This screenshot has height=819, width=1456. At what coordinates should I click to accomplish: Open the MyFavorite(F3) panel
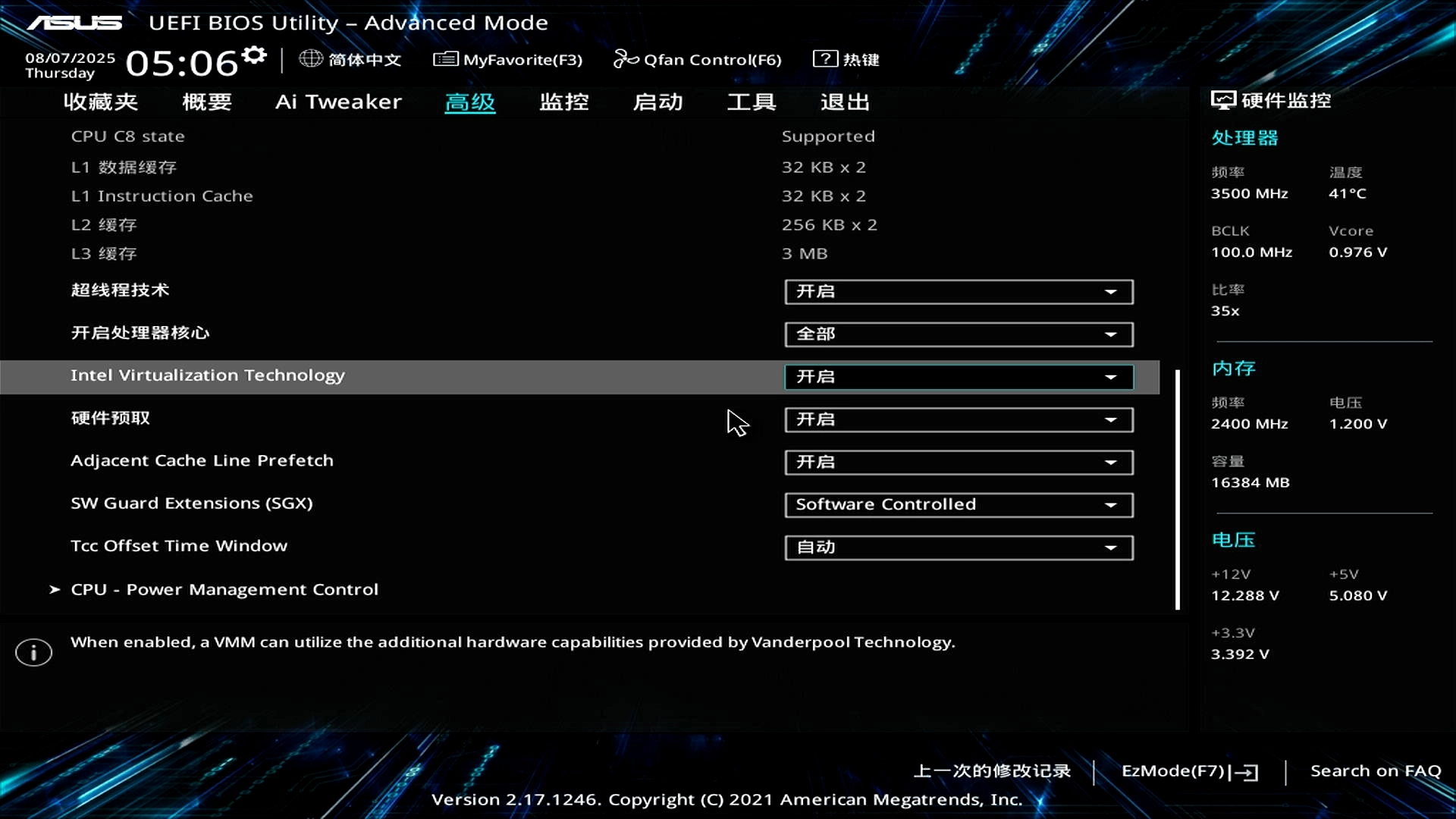pos(507,59)
